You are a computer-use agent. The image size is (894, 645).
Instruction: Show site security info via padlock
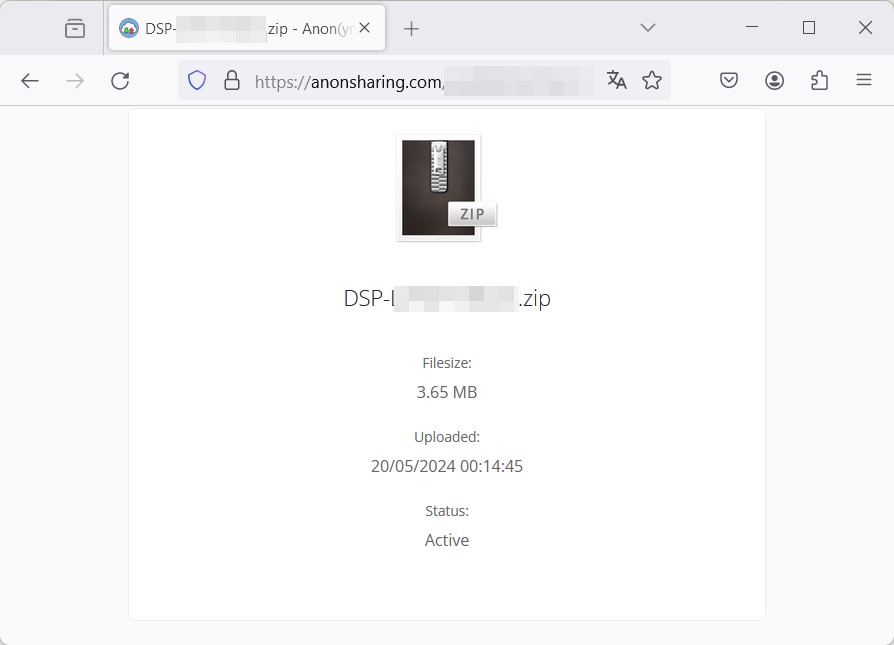pos(232,81)
